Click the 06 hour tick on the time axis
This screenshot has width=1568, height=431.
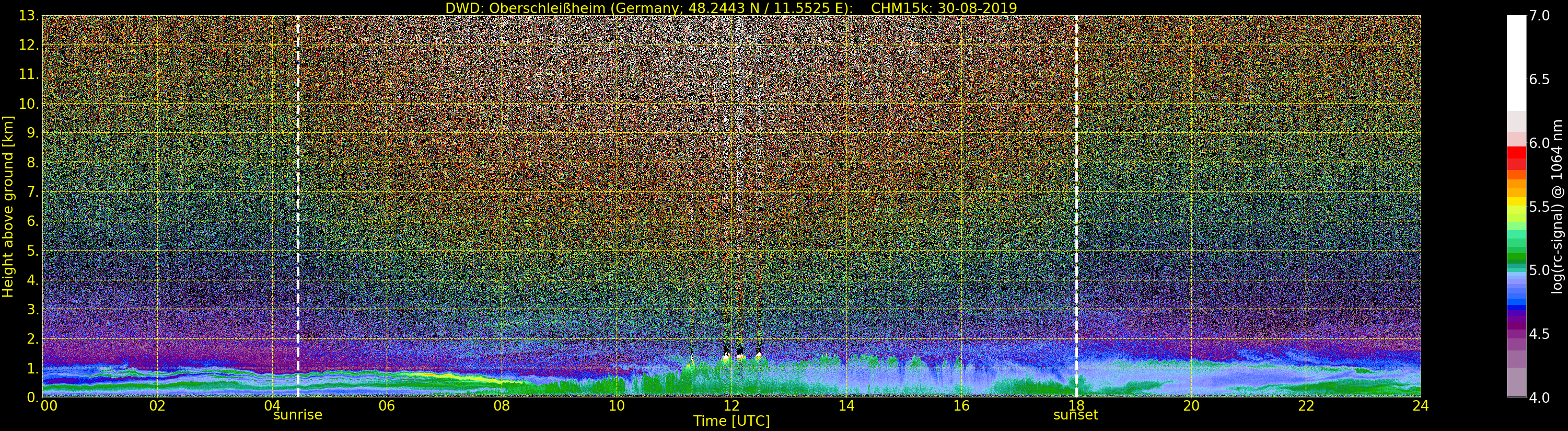(x=387, y=406)
